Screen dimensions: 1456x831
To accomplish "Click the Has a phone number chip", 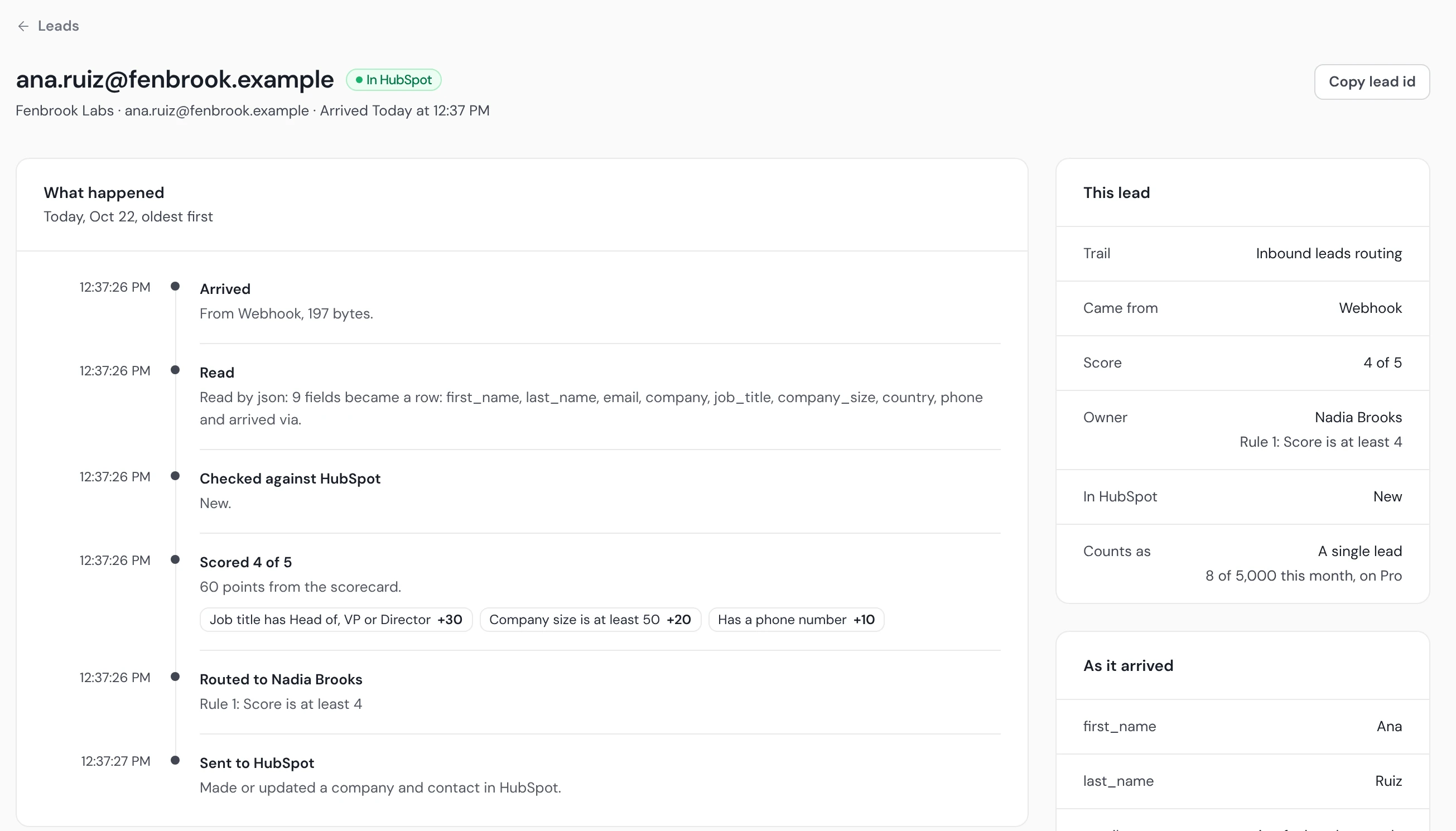I will point(796,620).
